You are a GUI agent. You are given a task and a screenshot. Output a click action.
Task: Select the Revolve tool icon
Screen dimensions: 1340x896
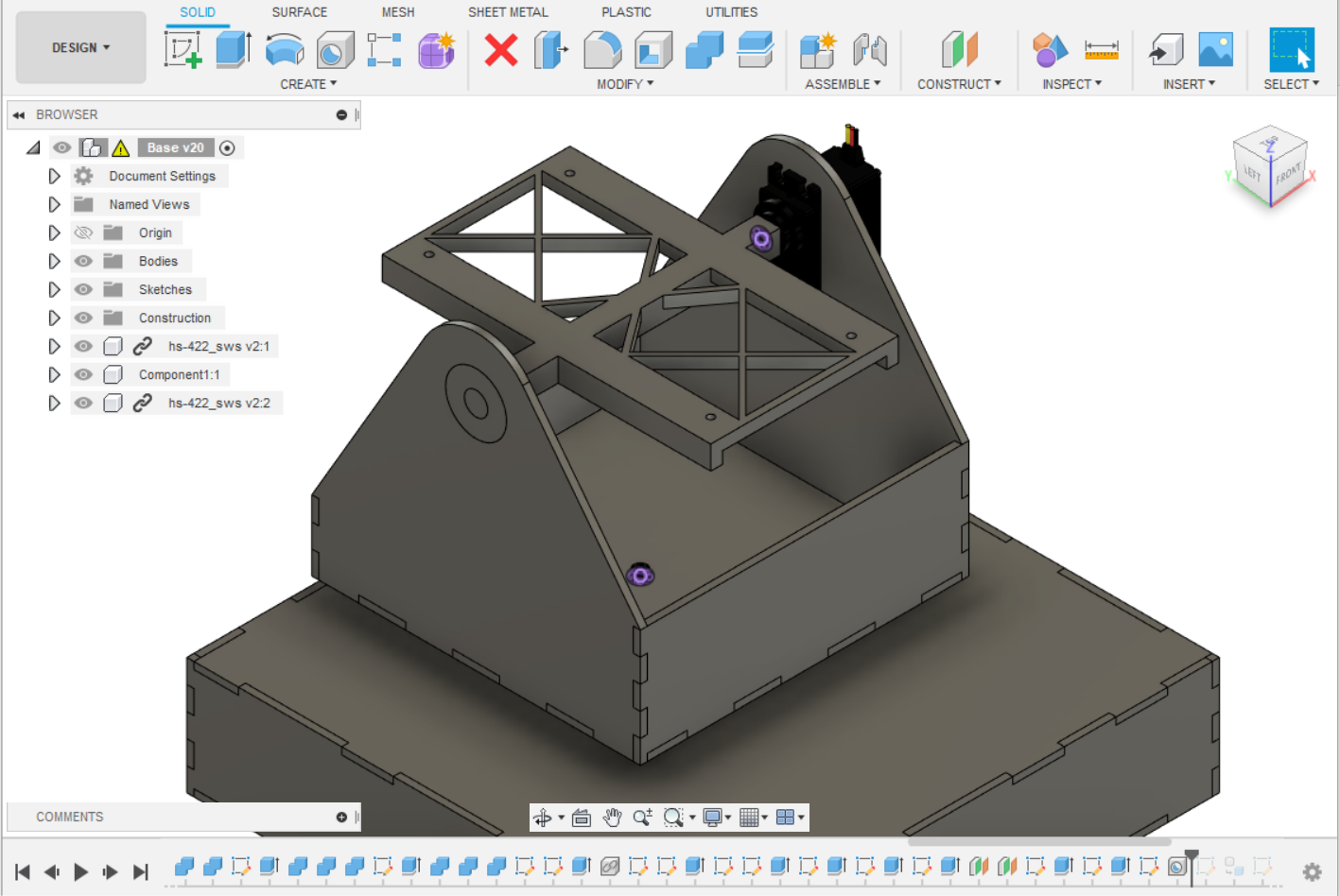click(x=285, y=49)
